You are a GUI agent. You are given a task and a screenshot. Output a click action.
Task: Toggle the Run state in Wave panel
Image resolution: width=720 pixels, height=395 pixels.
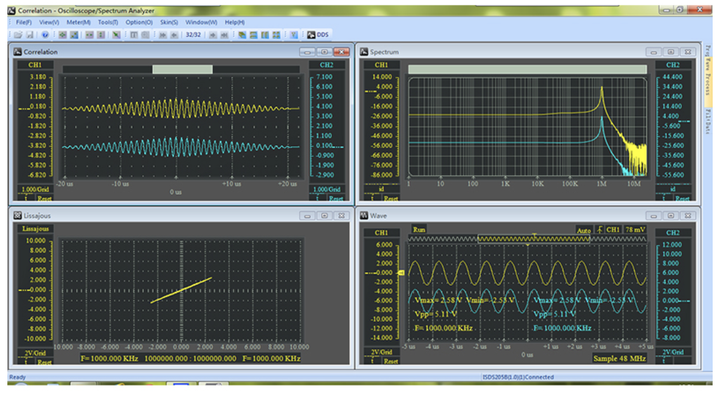pos(419,229)
